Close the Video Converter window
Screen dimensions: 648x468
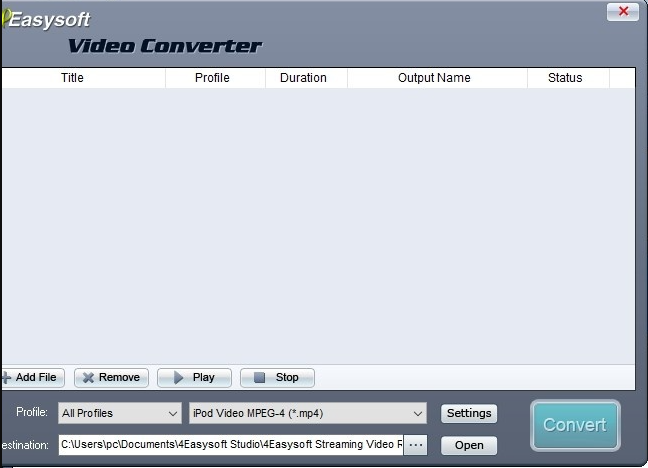622,12
